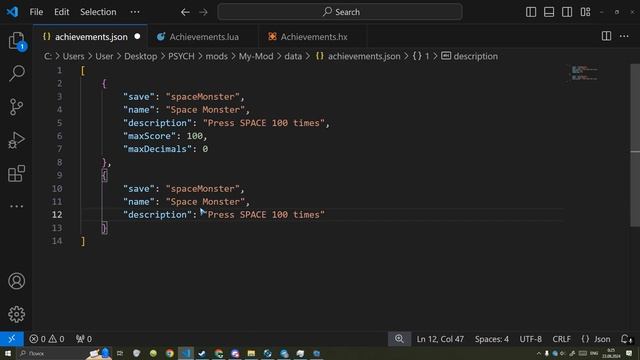Click the VS Code logo in title bar

12,12
